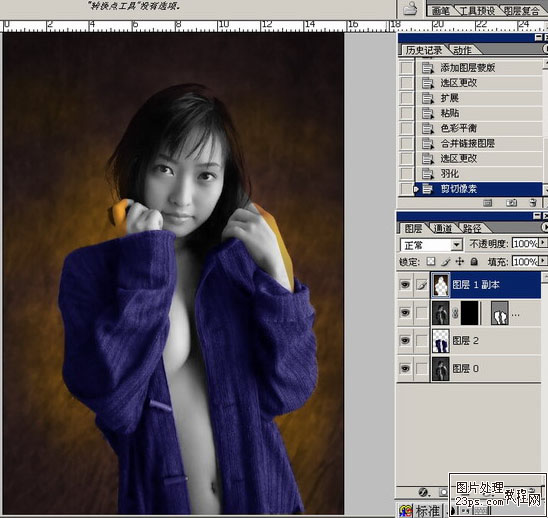
Task: Click the input method logo icon
Action: pyautogui.click(x=406, y=511)
